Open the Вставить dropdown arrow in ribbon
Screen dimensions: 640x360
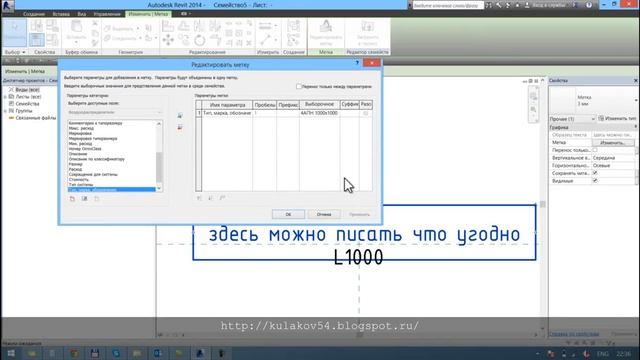[x=76, y=42]
